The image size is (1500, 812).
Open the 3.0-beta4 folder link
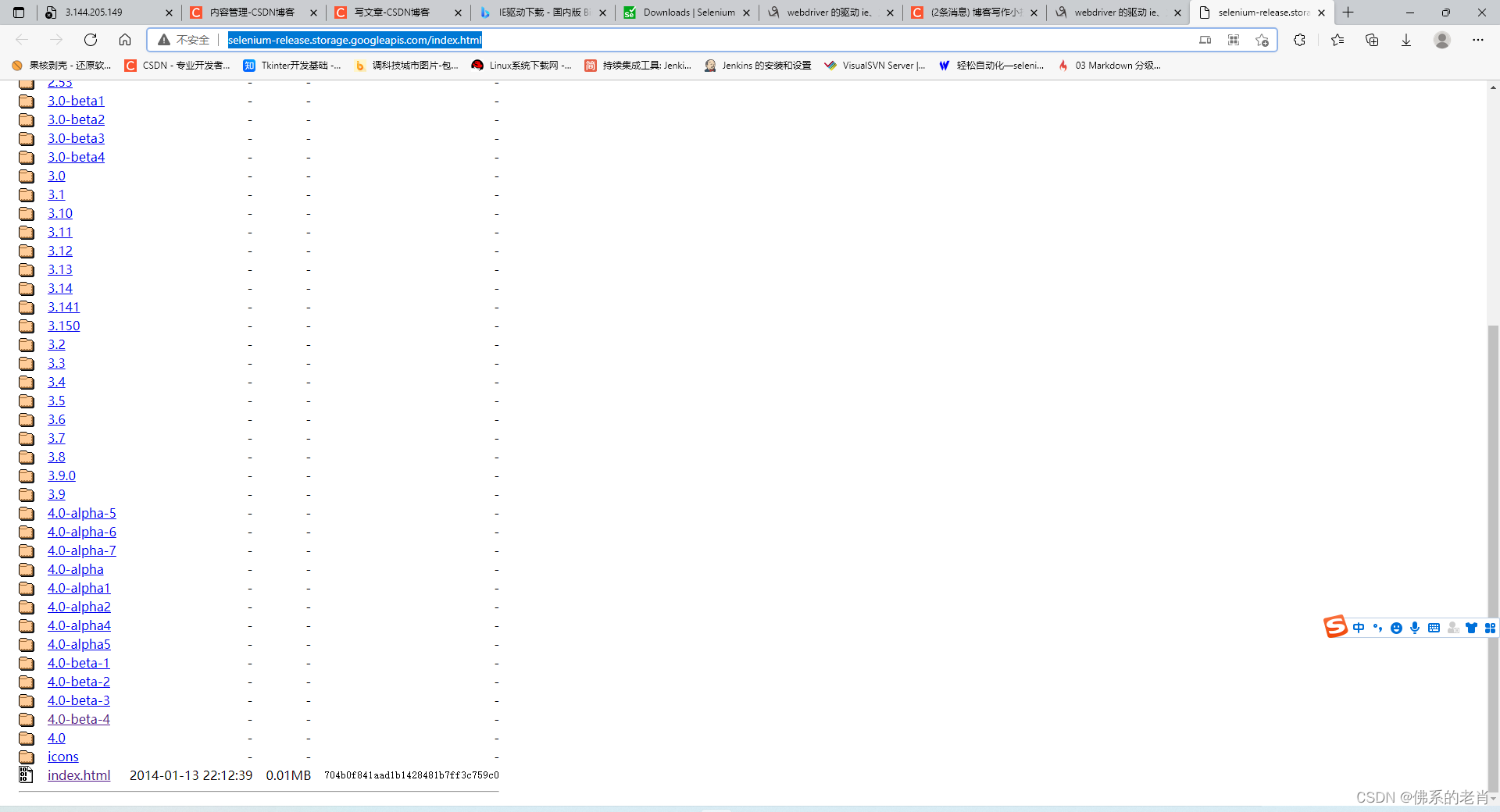[x=76, y=157]
